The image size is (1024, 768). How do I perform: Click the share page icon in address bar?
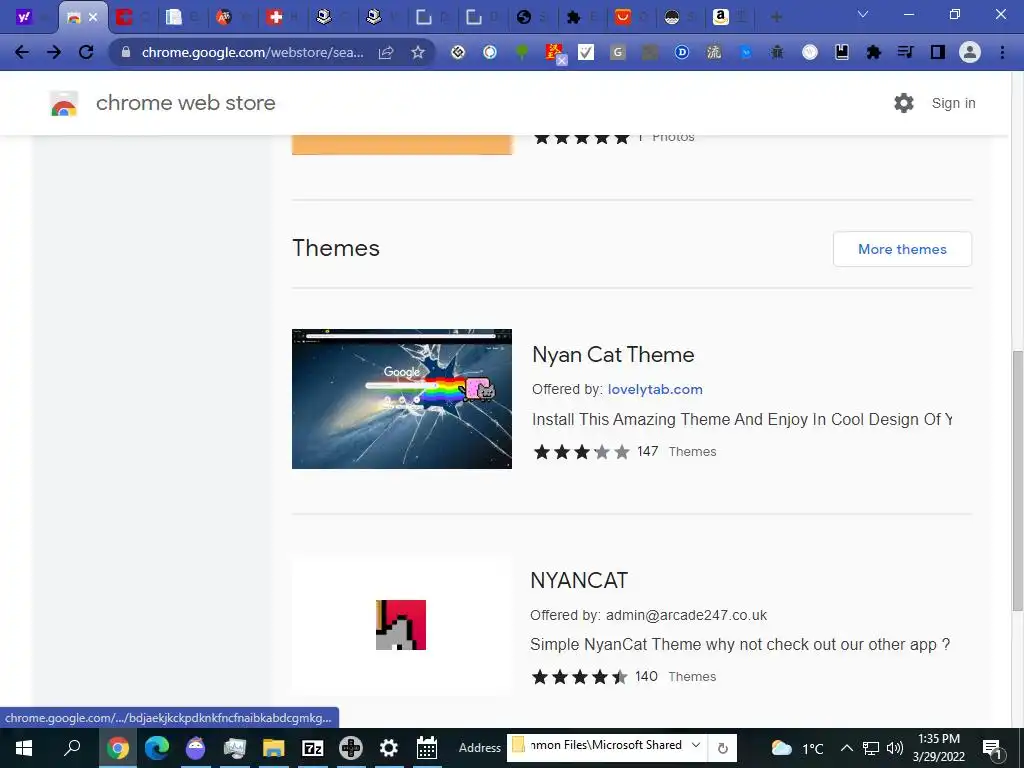pyautogui.click(x=386, y=52)
